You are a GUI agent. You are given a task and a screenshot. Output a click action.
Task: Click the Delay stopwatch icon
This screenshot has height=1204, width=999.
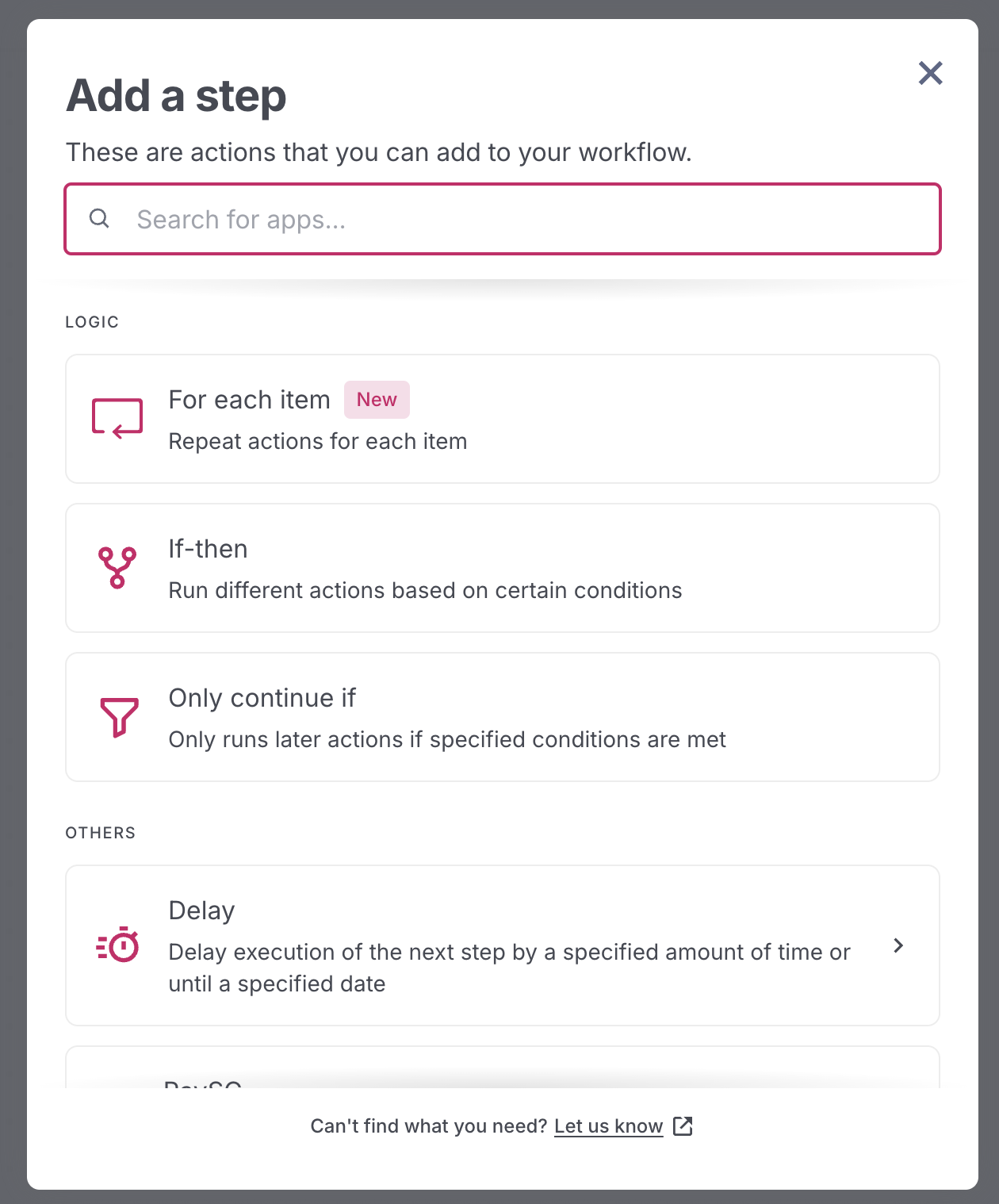117,945
